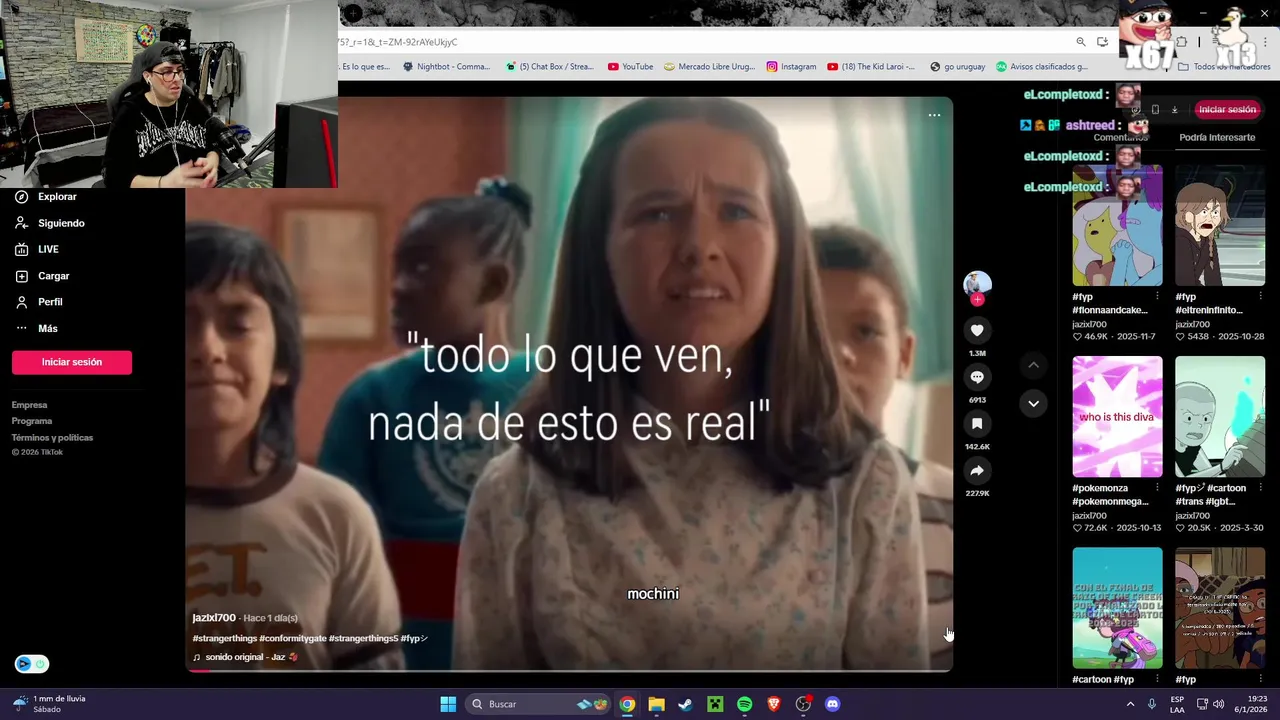This screenshot has height=720, width=1280.
Task: Open the Programa footer link
Action: (31, 421)
